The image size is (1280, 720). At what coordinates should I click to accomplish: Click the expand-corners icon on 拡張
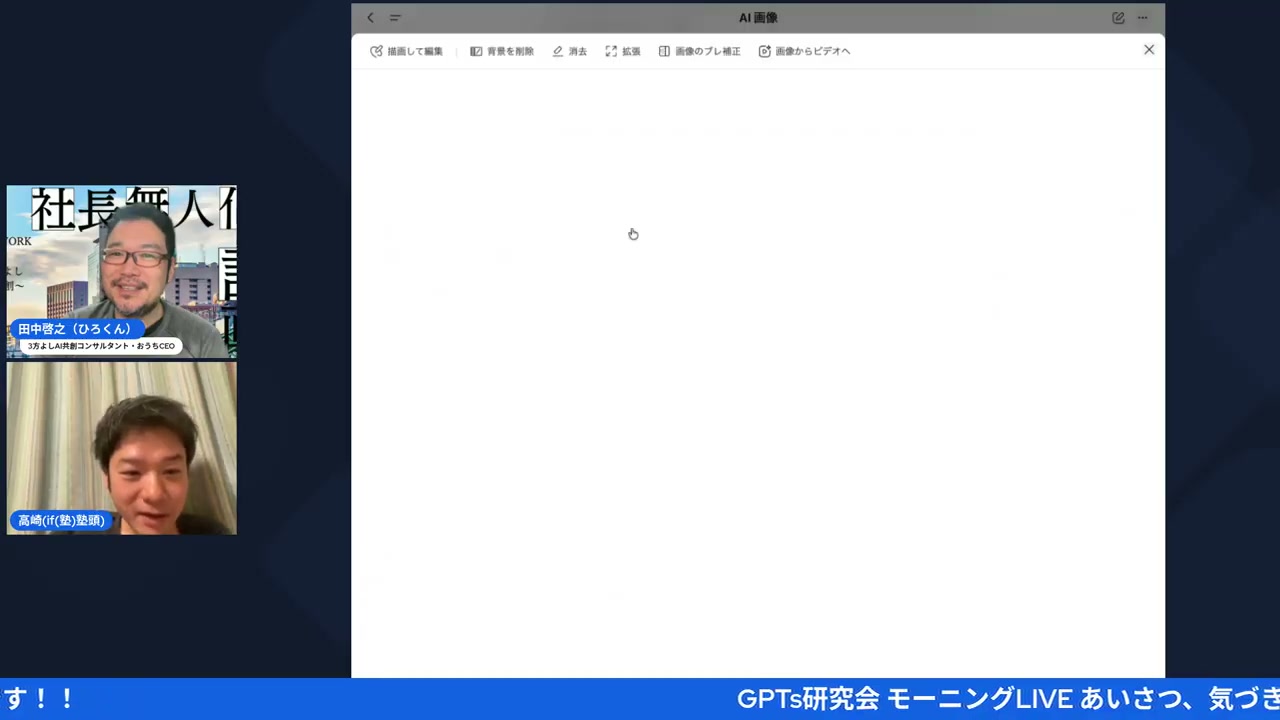[x=610, y=51]
